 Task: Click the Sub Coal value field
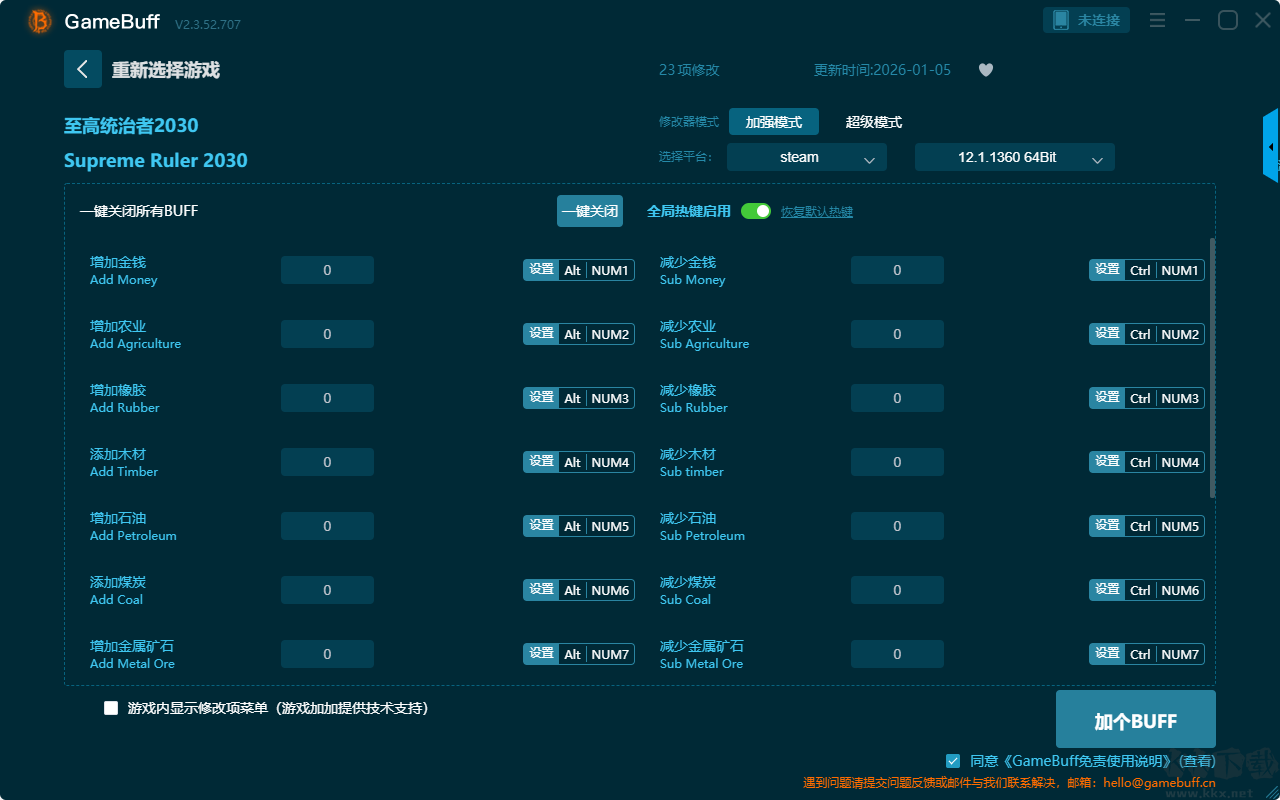click(897, 590)
